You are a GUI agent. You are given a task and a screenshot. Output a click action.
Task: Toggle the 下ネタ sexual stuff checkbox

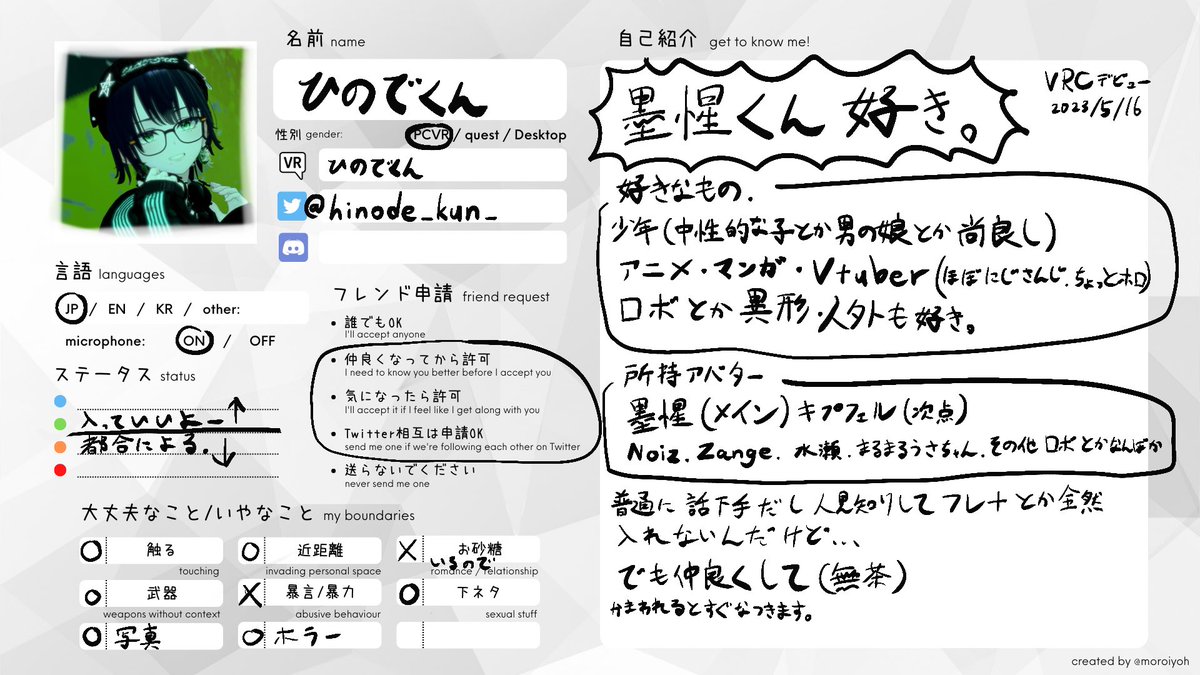(x=409, y=593)
